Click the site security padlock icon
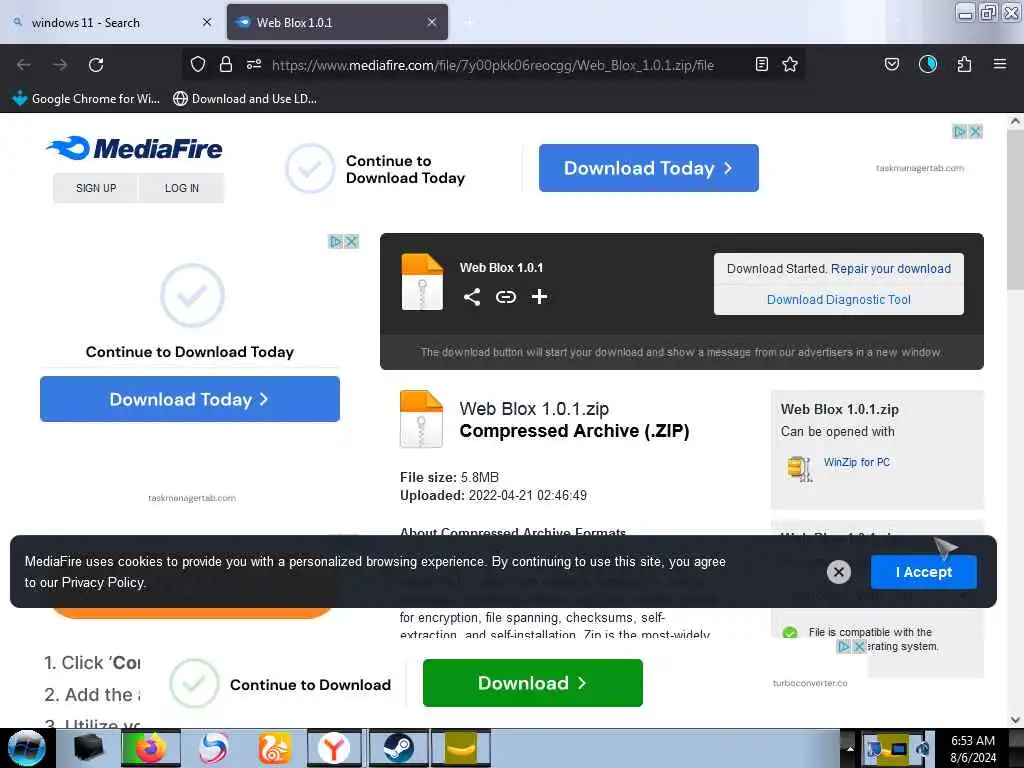1024x768 pixels. pos(226,64)
